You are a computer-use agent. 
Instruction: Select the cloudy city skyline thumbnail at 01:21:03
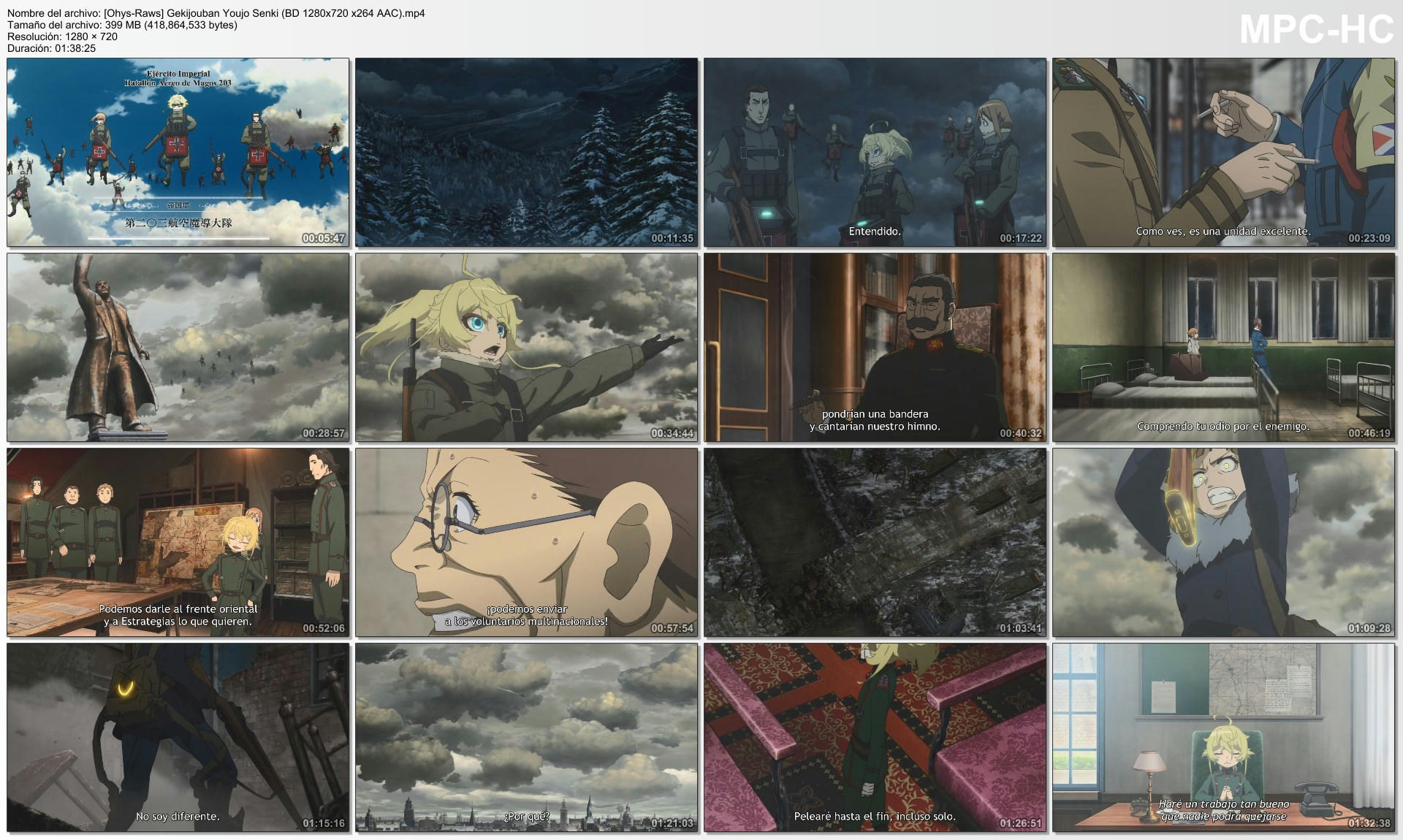coord(527,737)
